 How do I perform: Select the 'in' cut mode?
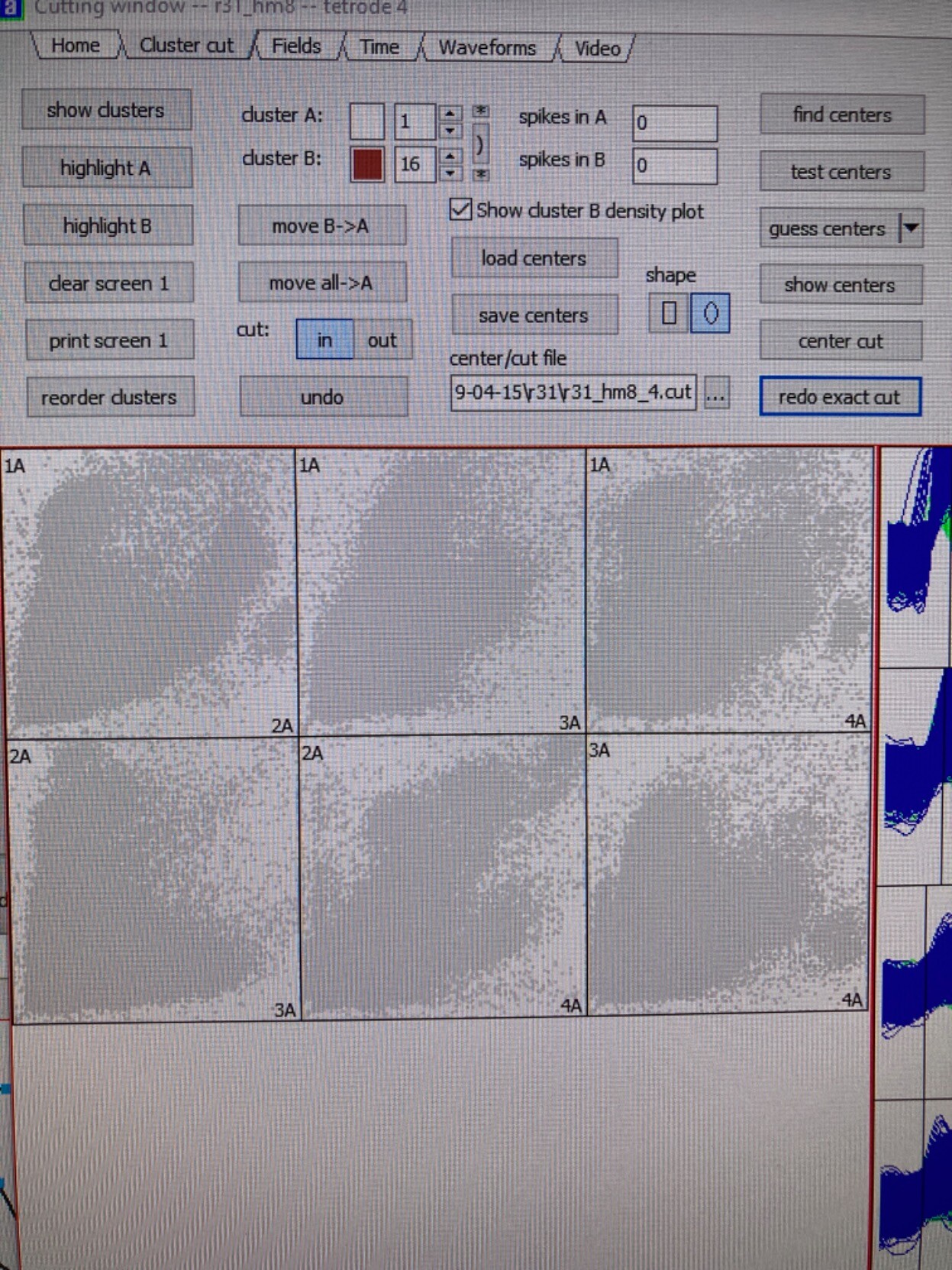324,340
